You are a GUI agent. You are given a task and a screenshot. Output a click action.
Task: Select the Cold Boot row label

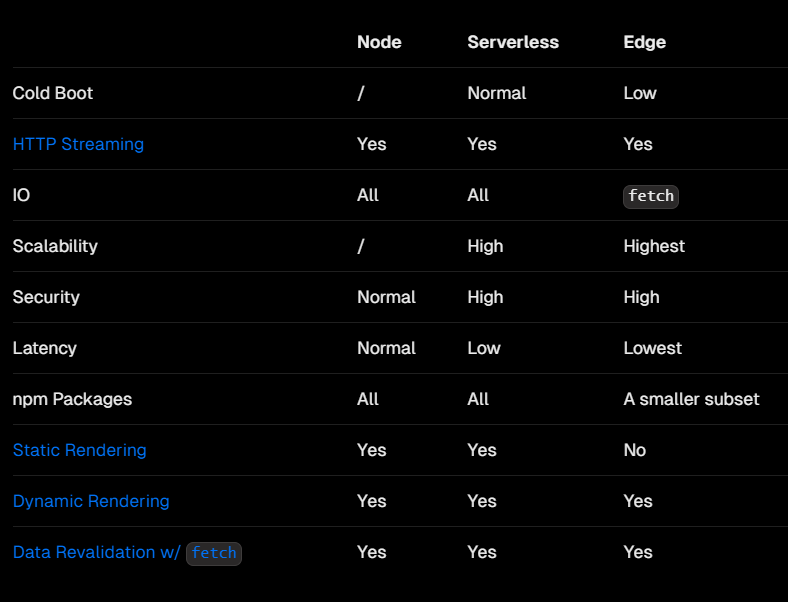coord(53,93)
